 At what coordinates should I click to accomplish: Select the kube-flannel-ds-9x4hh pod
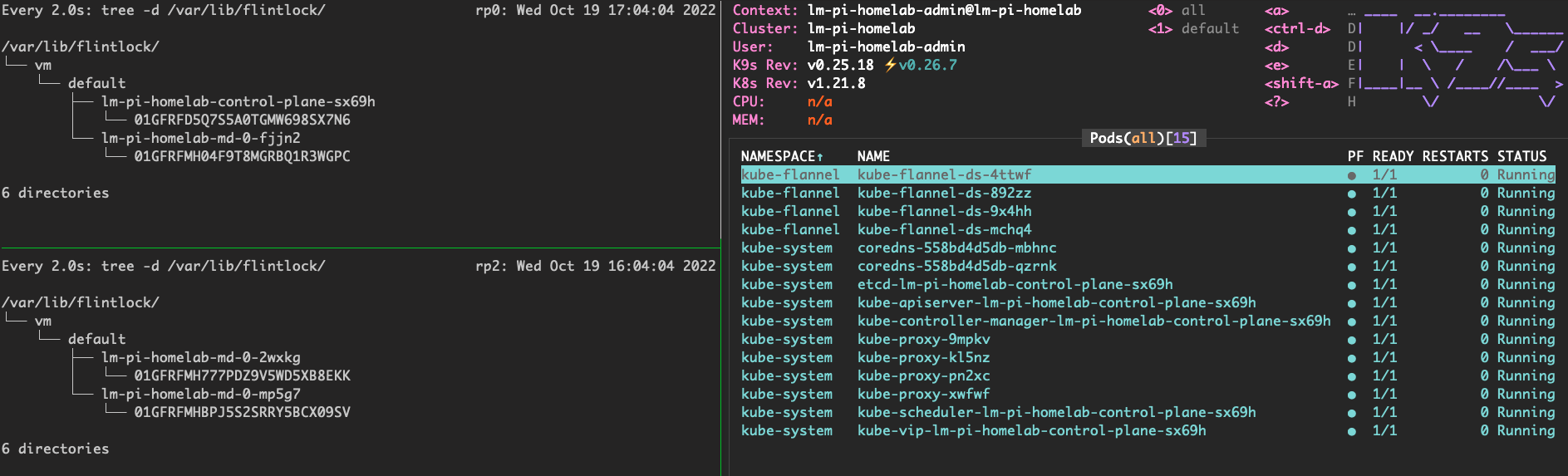click(1148, 211)
